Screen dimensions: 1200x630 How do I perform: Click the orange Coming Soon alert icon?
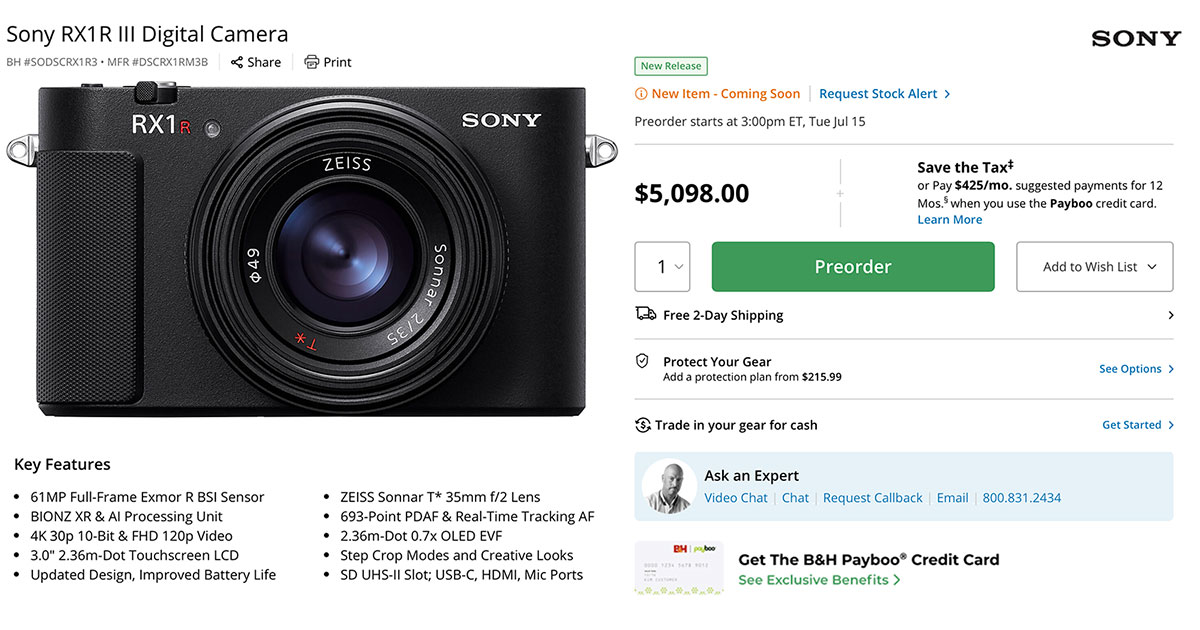click(x=640, y=93)
